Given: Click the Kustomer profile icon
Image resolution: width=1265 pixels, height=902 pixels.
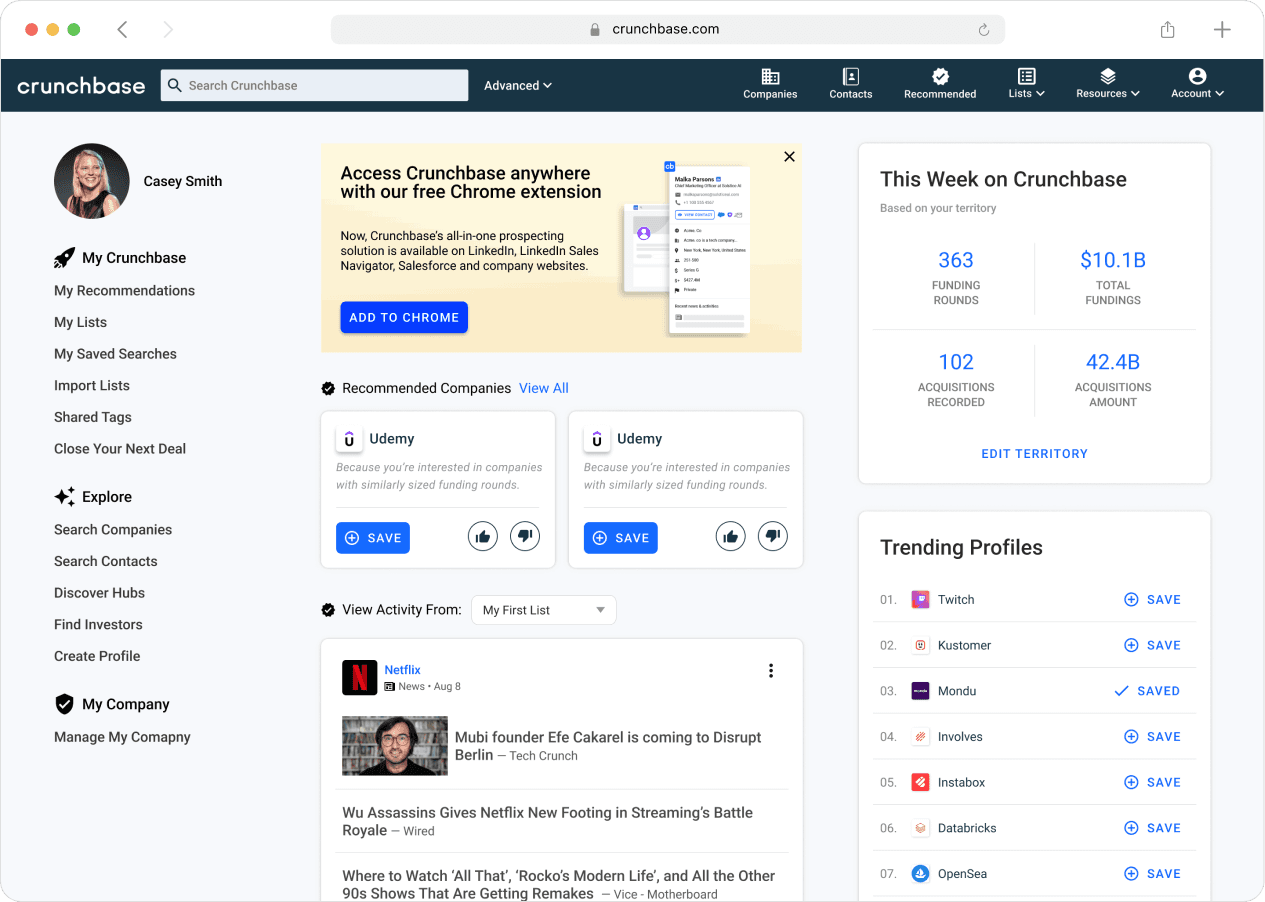Looking at the screenshot, I should coord(921,646).
